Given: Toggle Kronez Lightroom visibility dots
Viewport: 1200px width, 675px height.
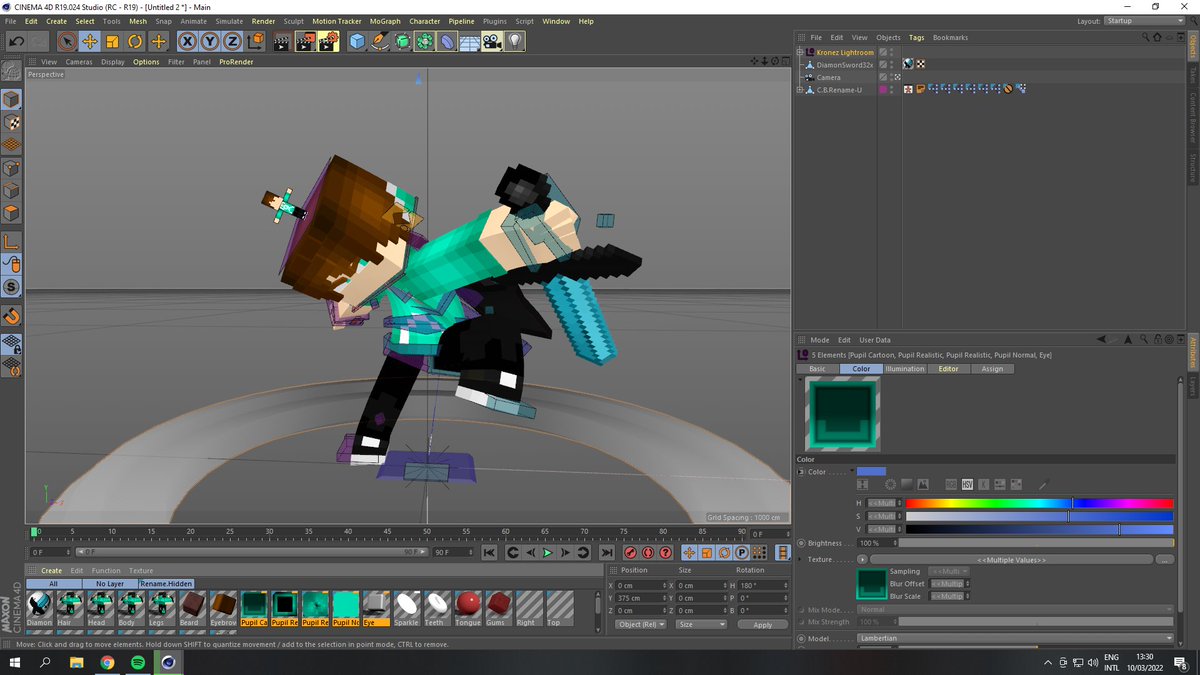Looking at the screenshot, I should pyautogui.click(x=893, y=52).
